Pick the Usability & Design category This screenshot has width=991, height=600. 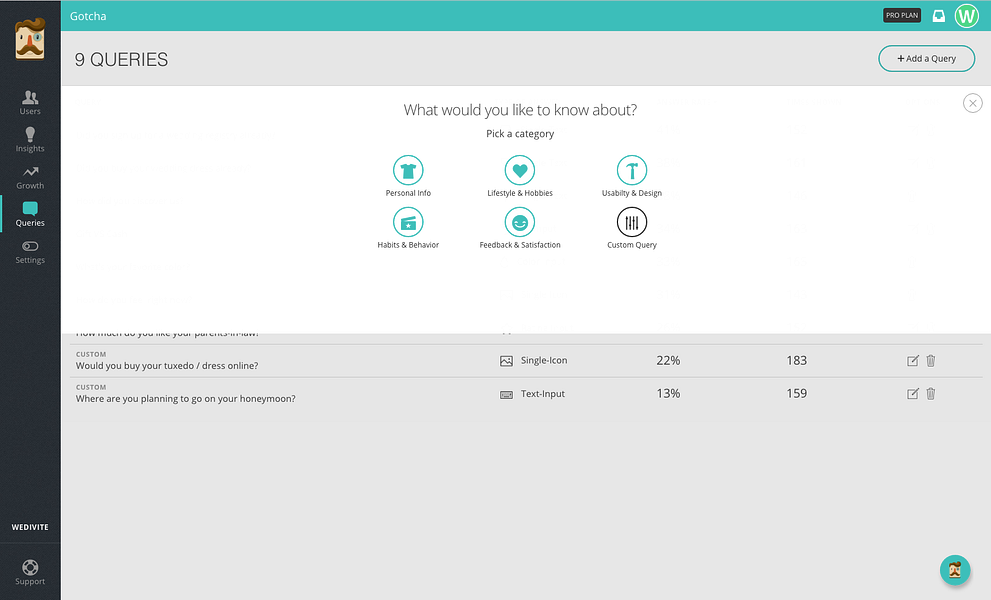632,176
